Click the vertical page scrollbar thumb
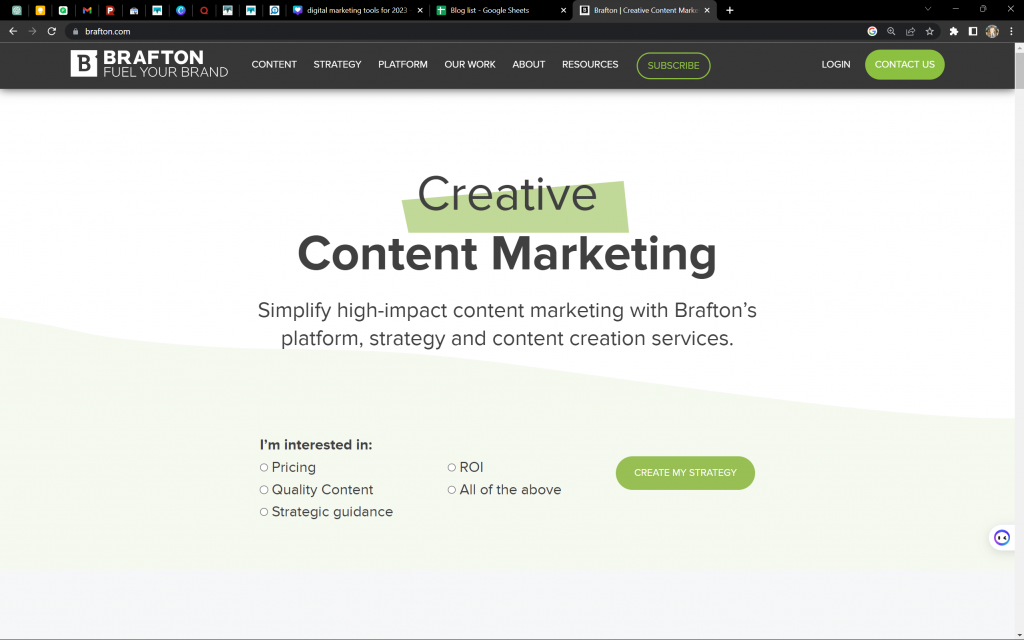 (1019, 71)
